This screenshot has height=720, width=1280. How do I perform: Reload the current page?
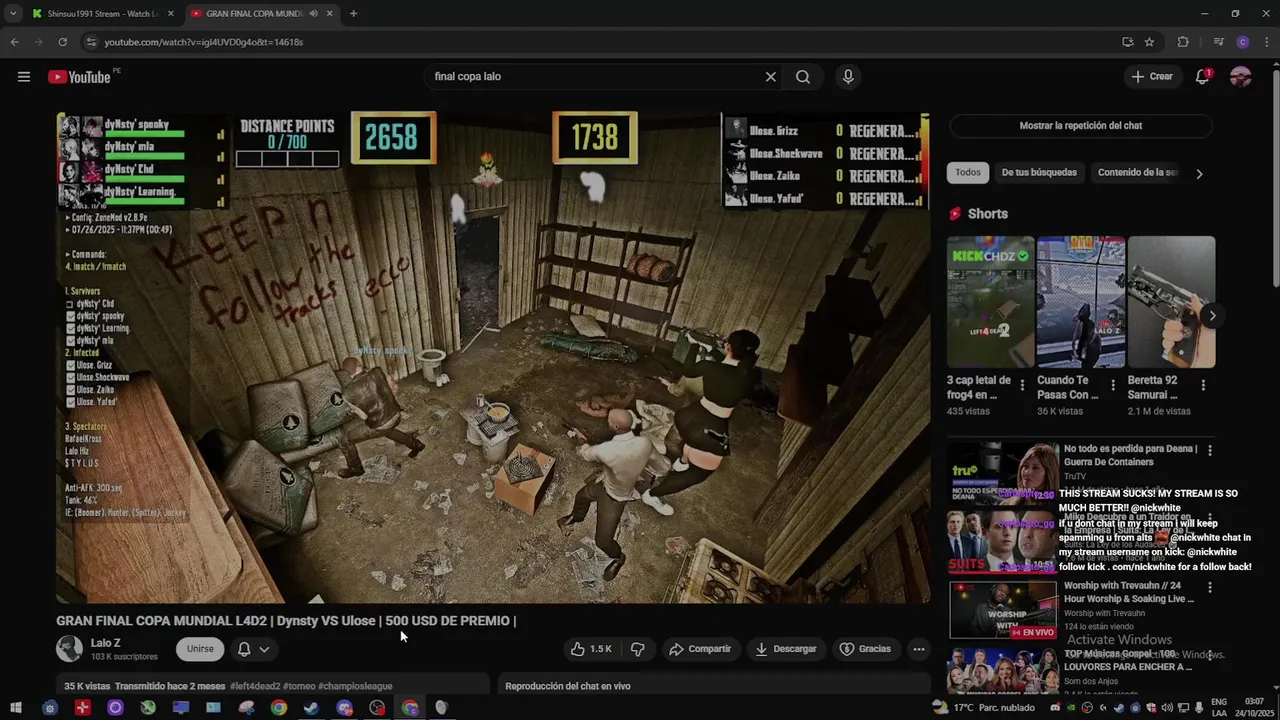click(x=62, y=42)
